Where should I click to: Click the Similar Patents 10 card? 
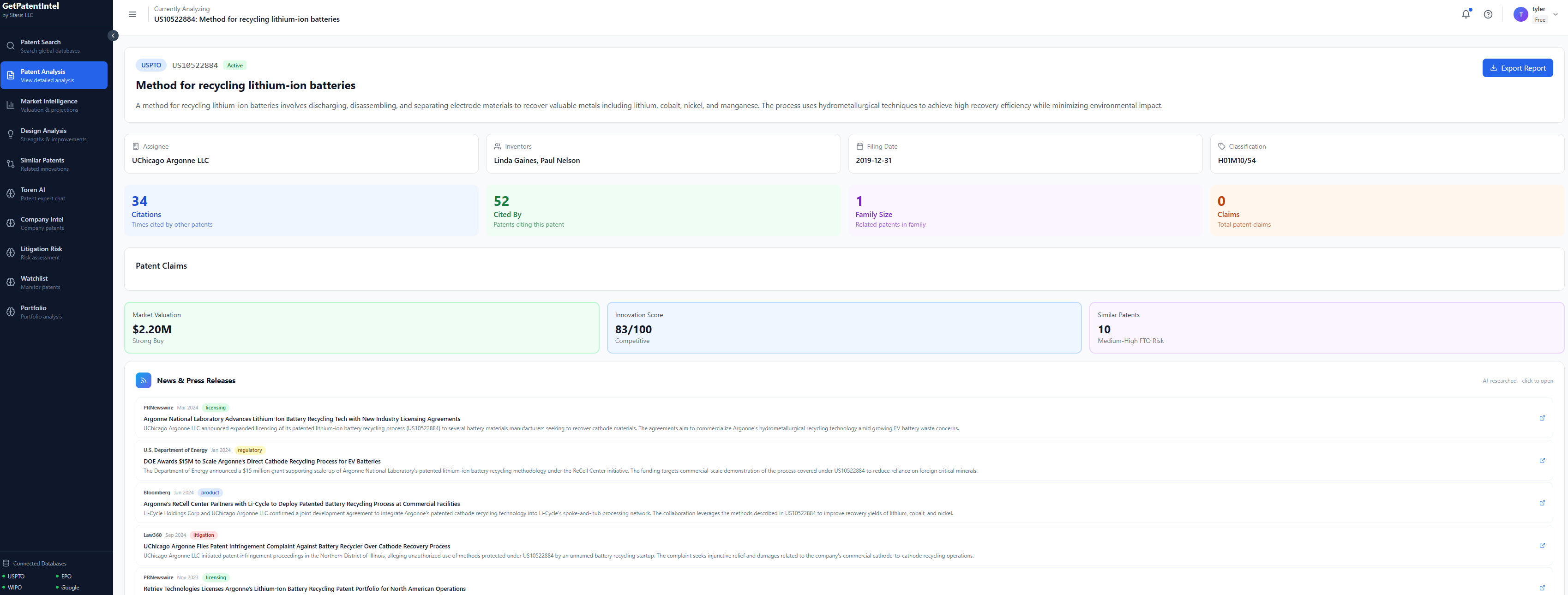point(1326,328)
